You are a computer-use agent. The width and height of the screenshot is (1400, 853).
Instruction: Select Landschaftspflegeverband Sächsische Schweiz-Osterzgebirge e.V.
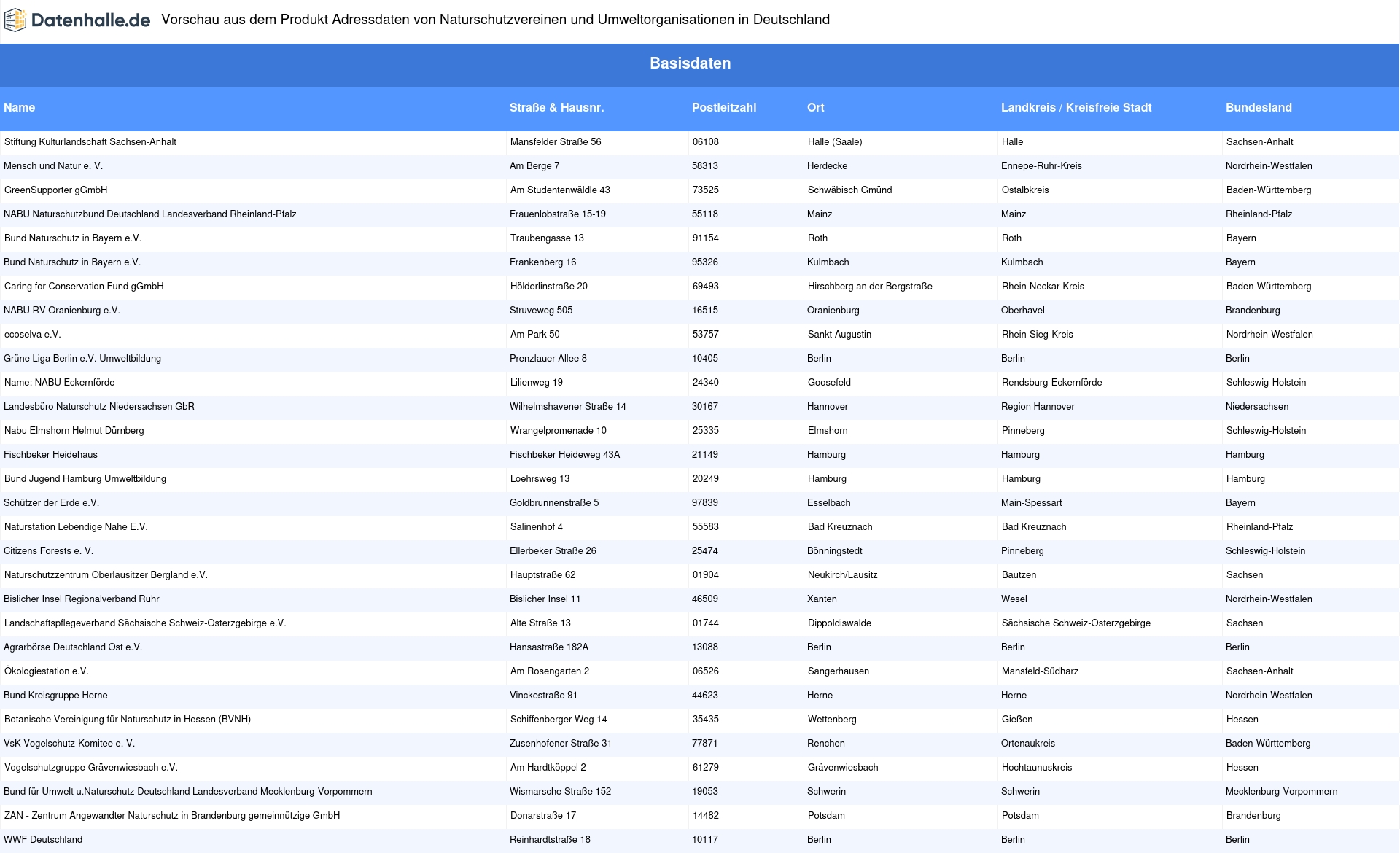[145, 623]
